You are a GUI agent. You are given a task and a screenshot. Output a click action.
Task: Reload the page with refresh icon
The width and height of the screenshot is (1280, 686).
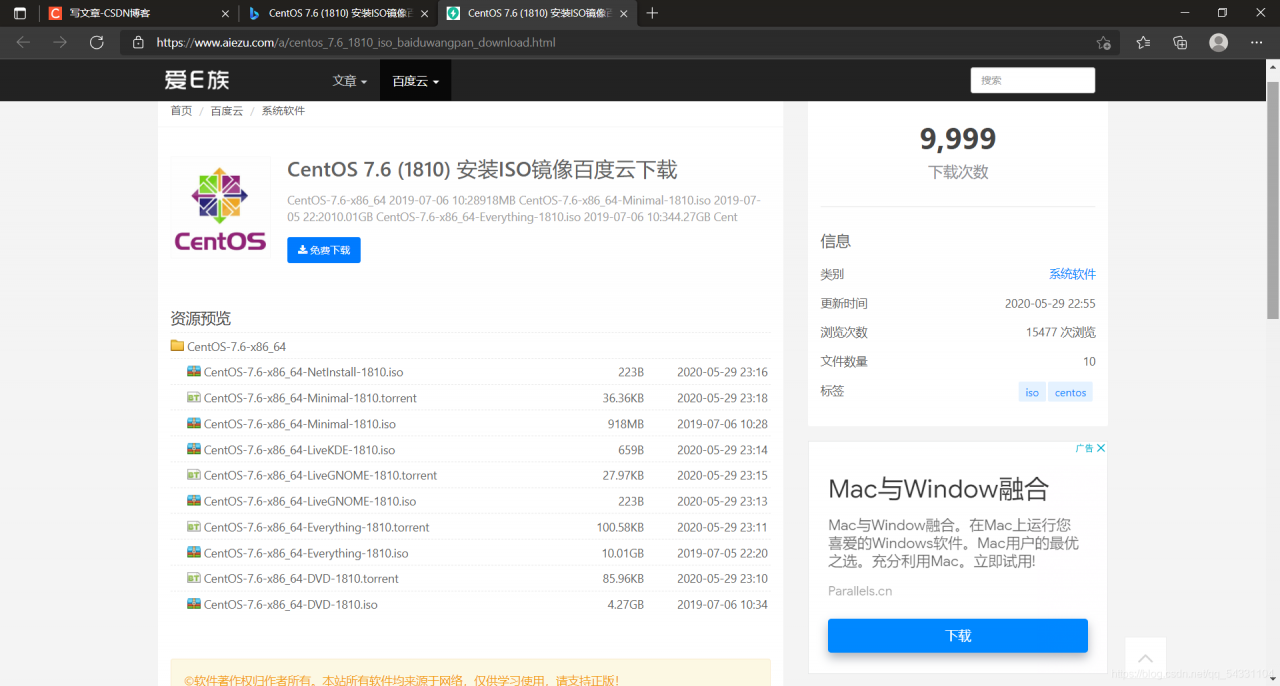(x=97, y=42)
